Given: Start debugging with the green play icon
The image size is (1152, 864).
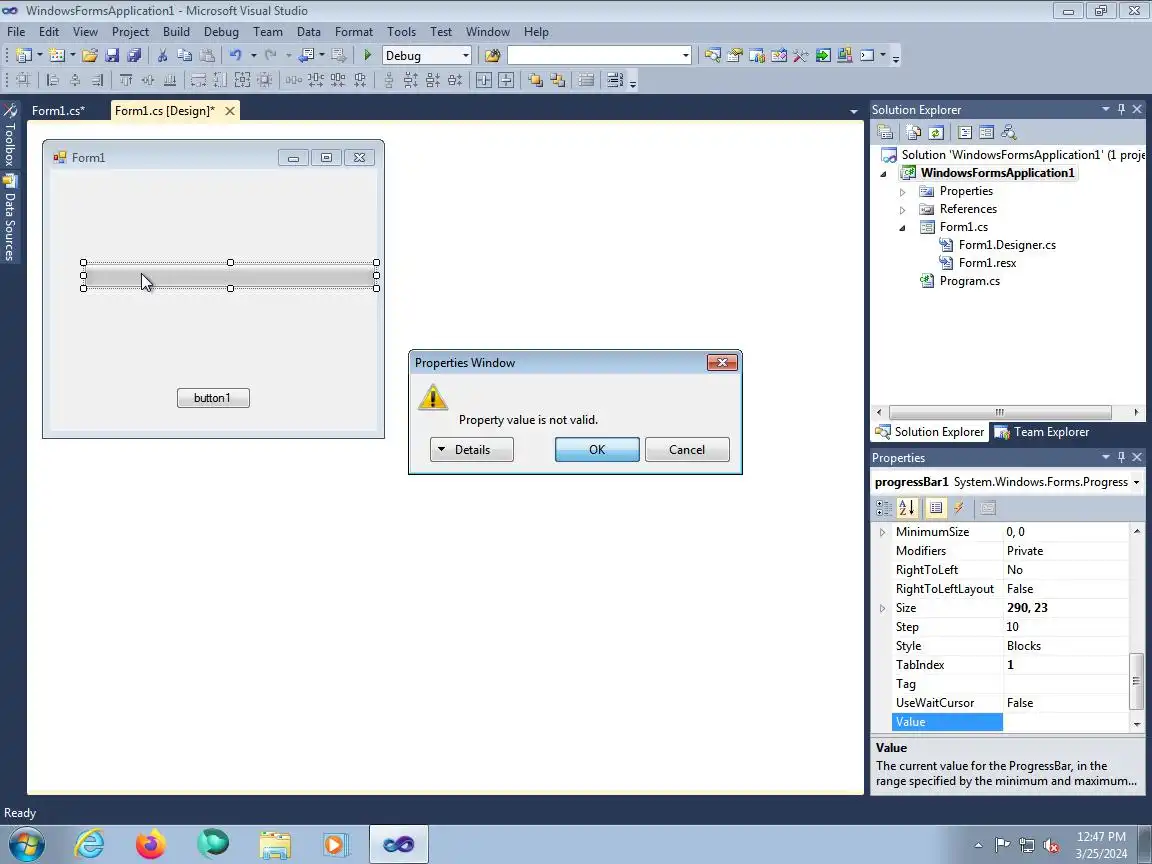Looking at the screenshot, I should tap(367, 55).
